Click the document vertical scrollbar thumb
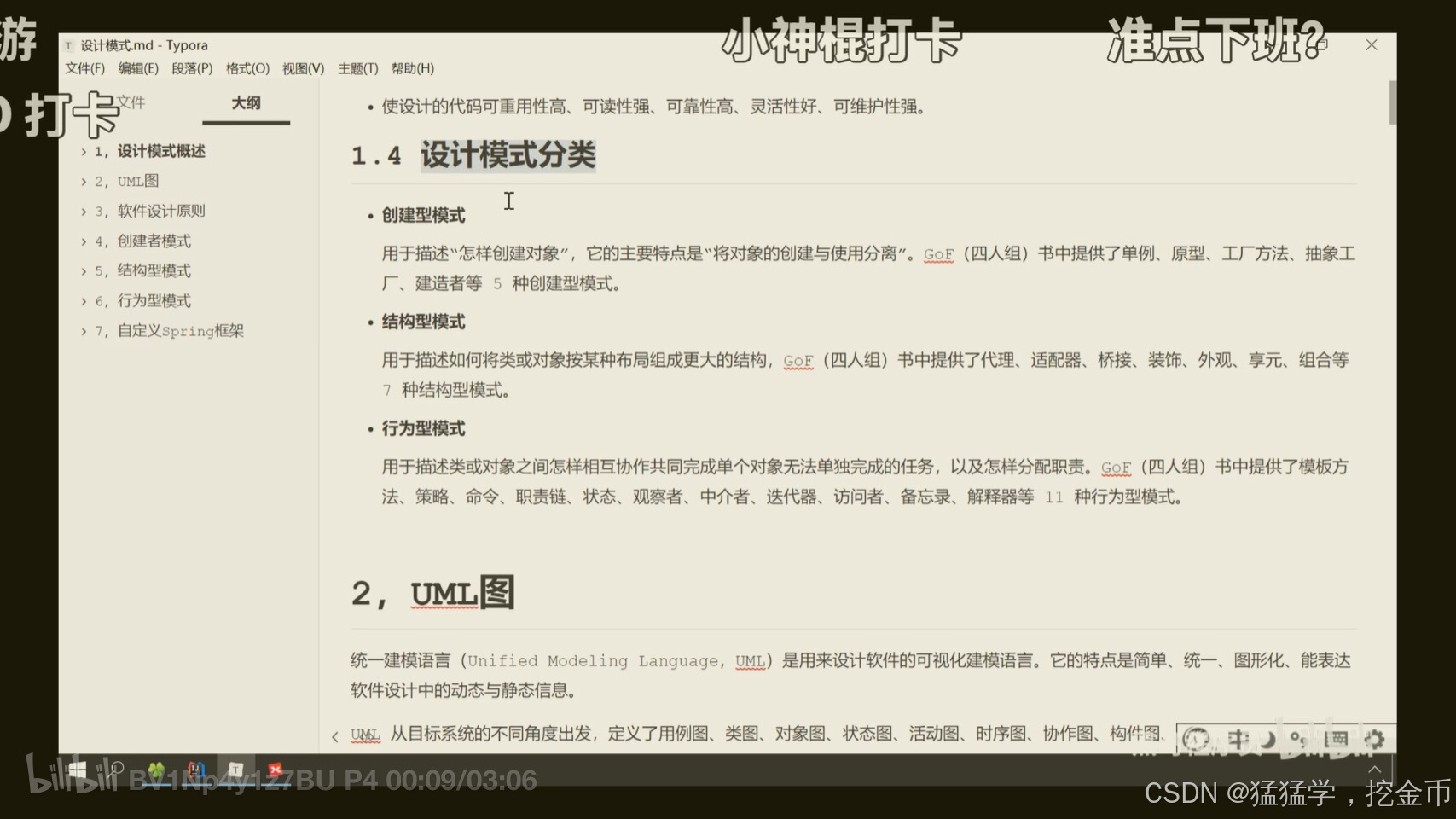This screenshot has height=819, width=1456. pyautogui.click(x=1392, y=102)
